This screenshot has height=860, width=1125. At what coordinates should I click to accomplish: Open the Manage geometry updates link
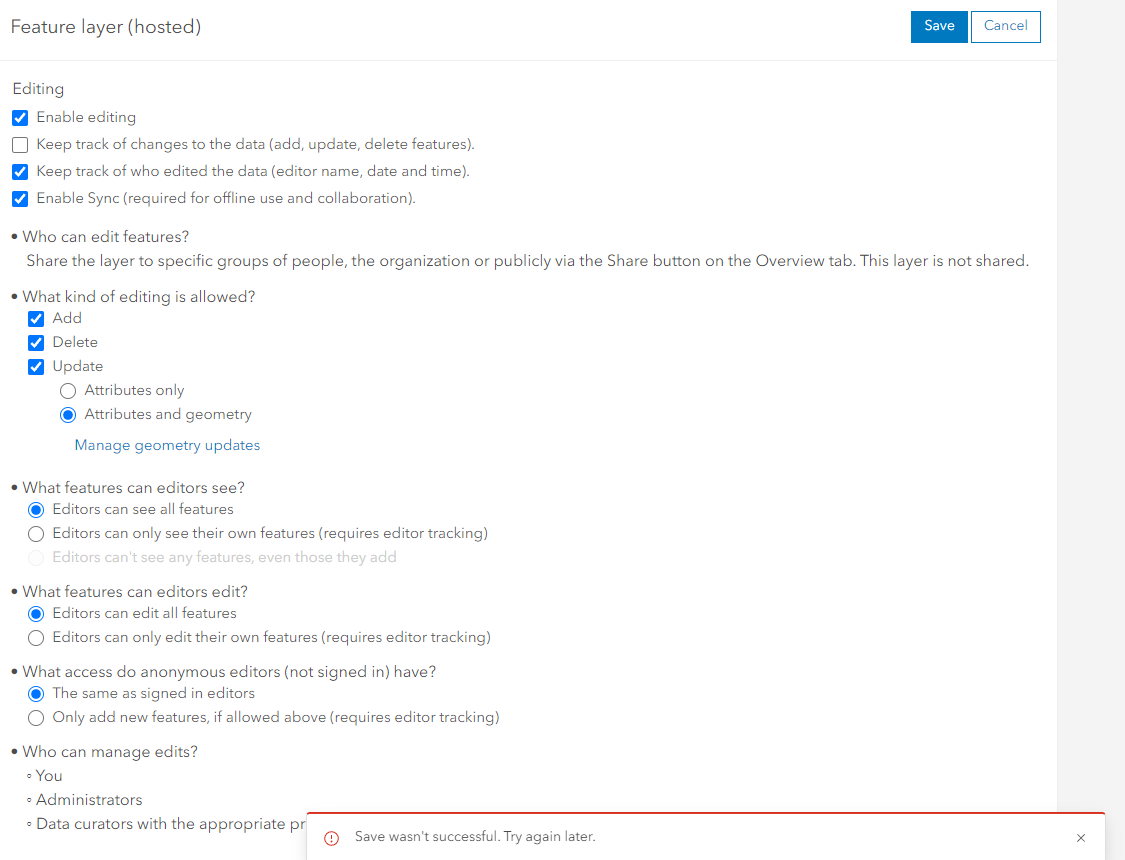(x=167, y=446)
